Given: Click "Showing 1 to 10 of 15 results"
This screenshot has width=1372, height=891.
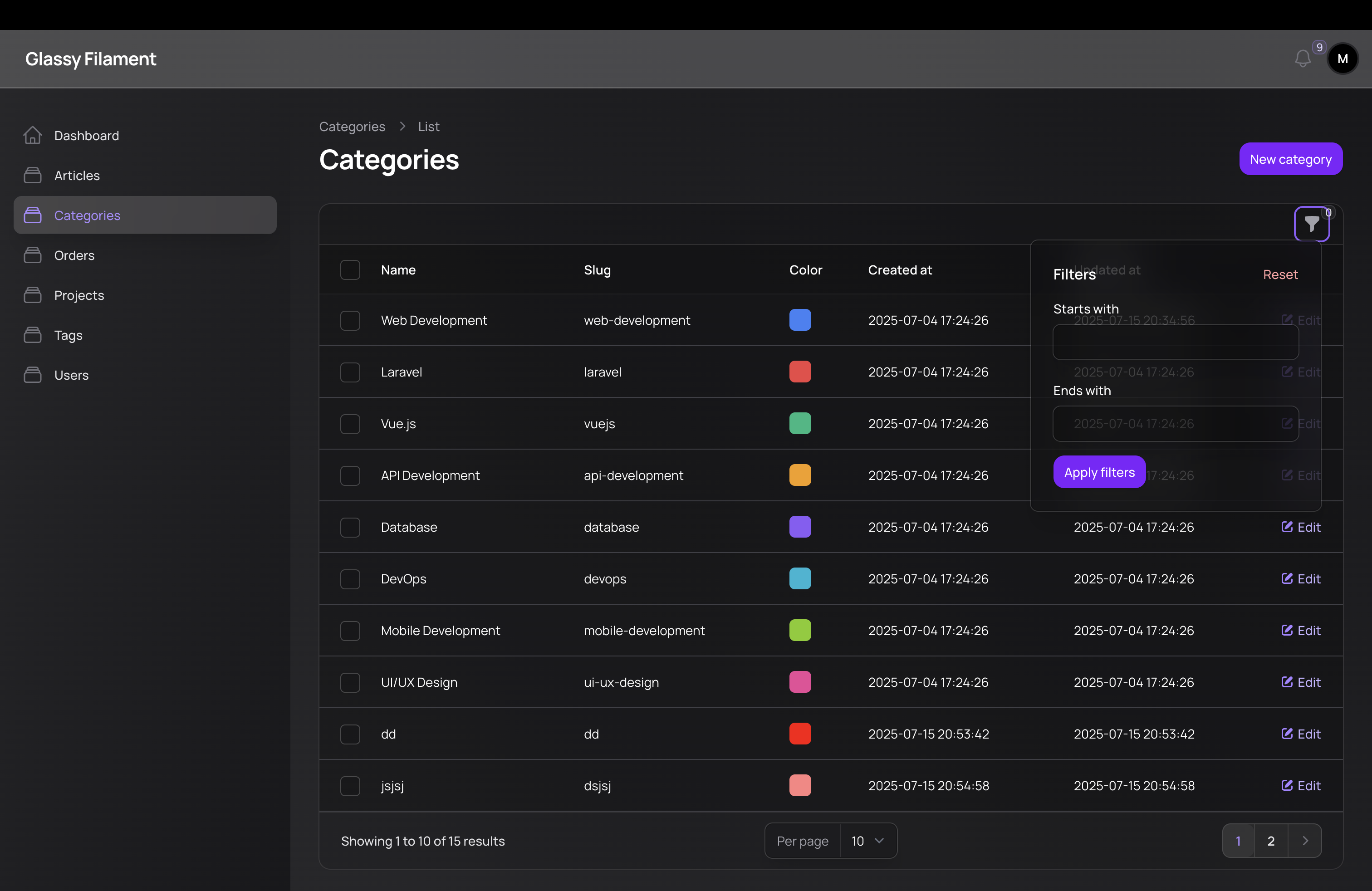Looking at the screenshot, I should click(x=422, y=841).
